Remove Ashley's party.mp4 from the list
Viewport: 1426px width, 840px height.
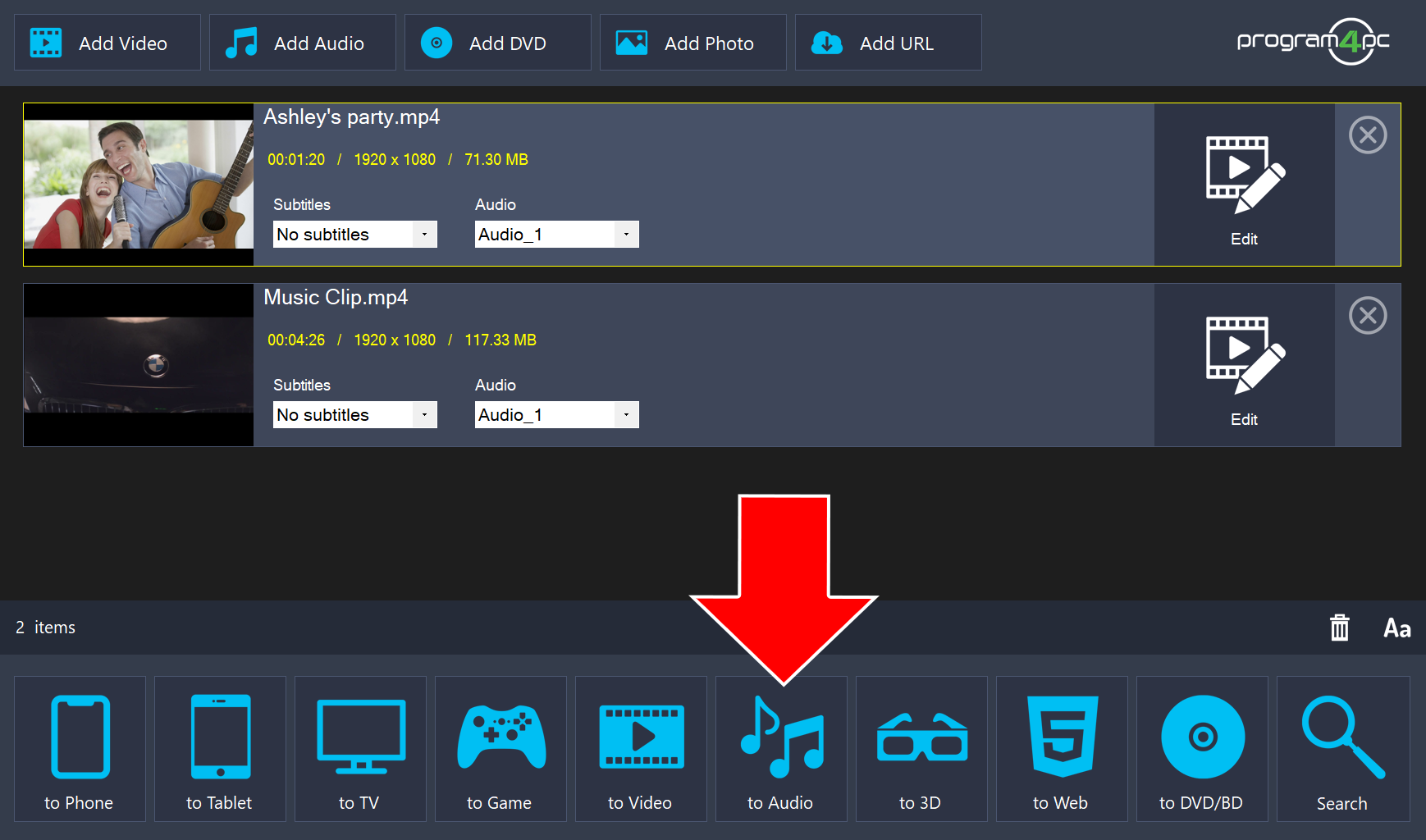(x=1368, y=135)
